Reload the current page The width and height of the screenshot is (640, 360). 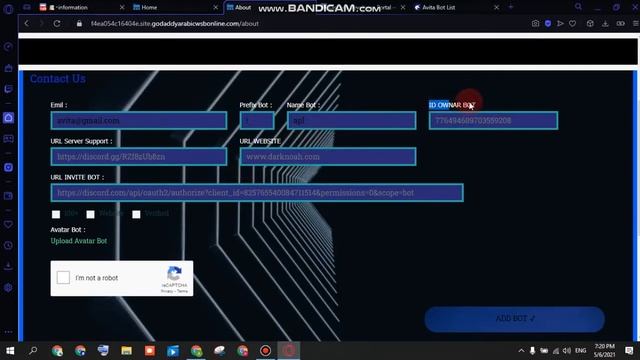(x=57, y=24)
